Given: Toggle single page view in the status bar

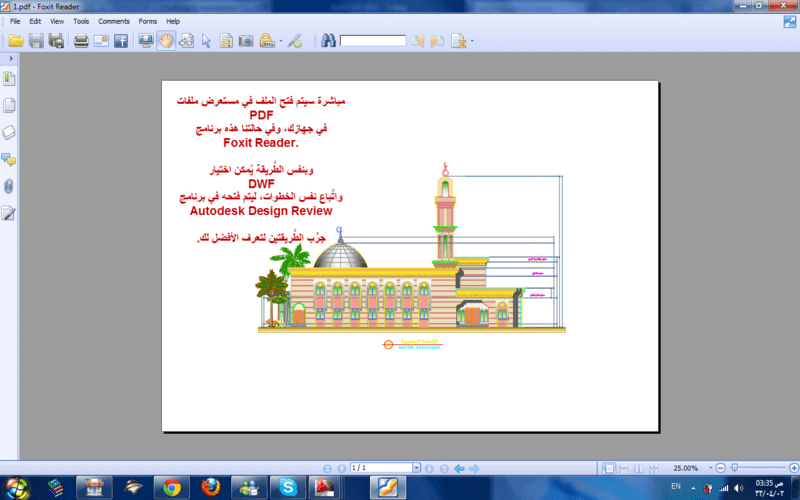Looking at the screenshot, I should [x=607, y=468].
